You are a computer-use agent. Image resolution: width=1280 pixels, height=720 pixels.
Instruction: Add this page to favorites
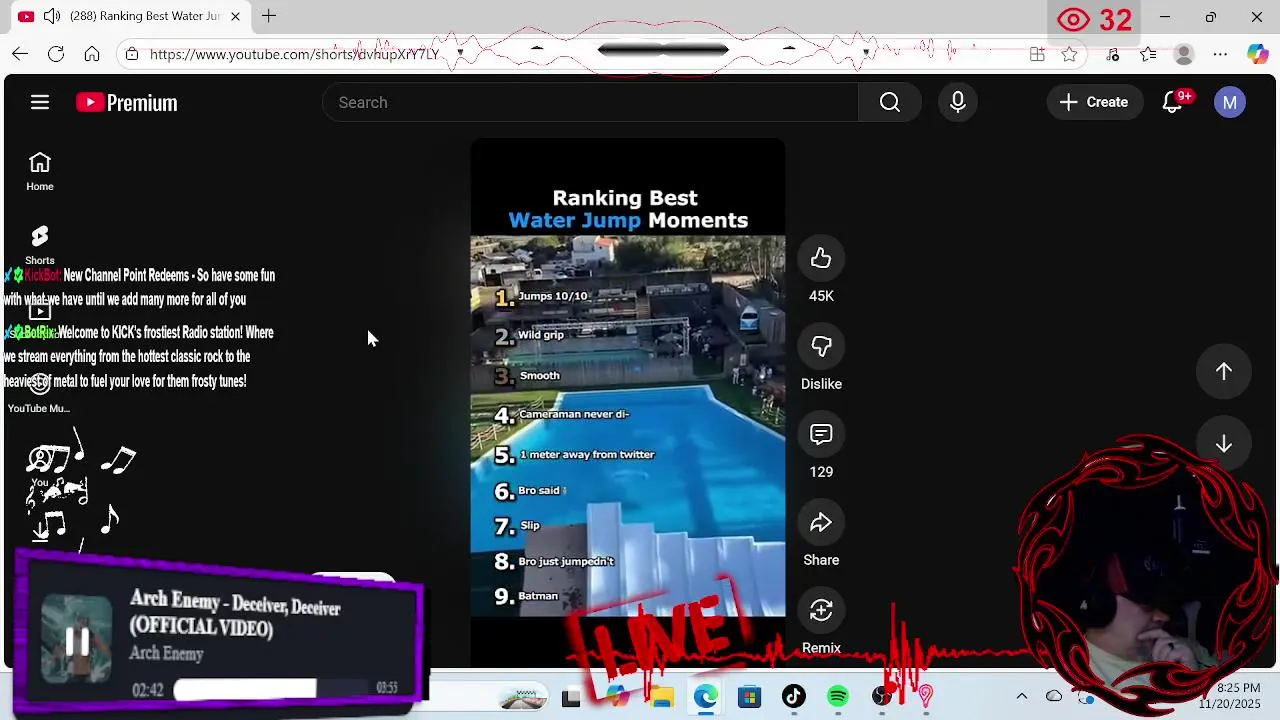click(x=1070, y=54)
